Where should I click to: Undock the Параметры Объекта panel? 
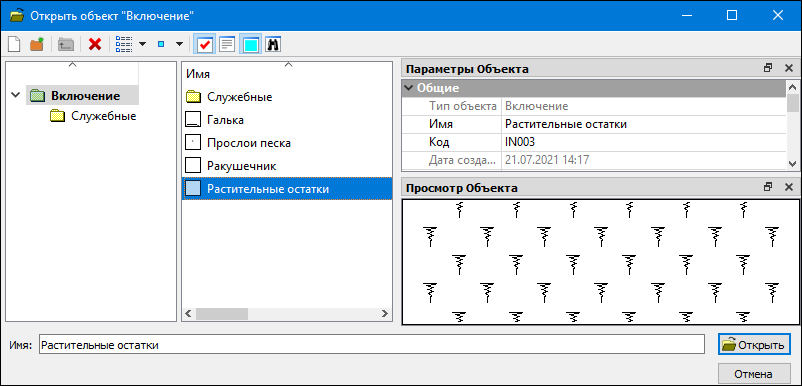point(768,68)
